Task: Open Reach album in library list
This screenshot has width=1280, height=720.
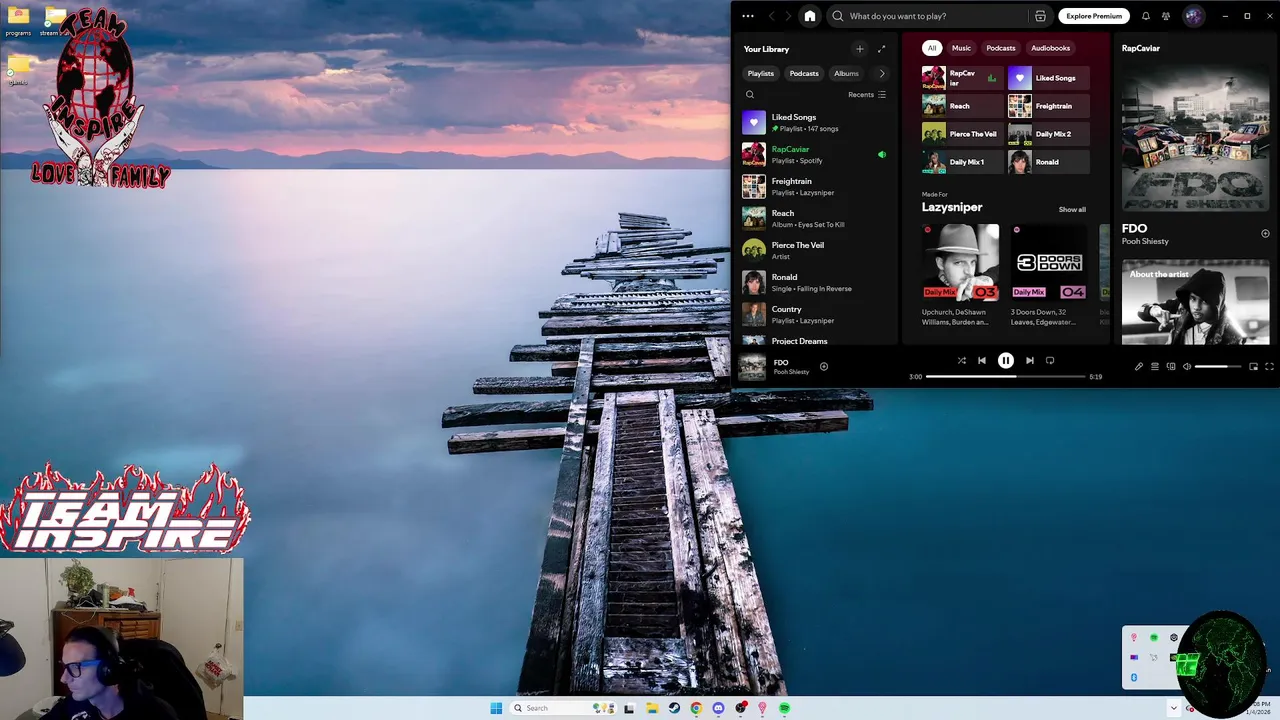Action: click(815, 219)
